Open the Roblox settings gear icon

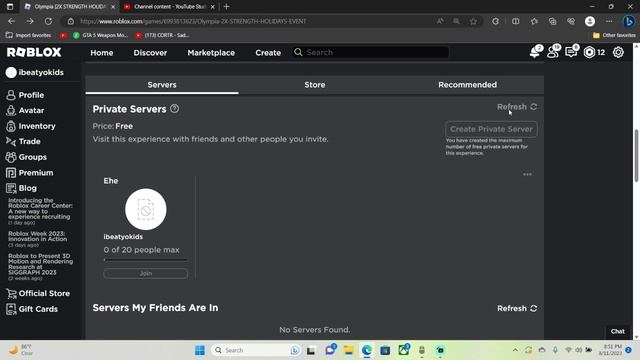[618, 52]
